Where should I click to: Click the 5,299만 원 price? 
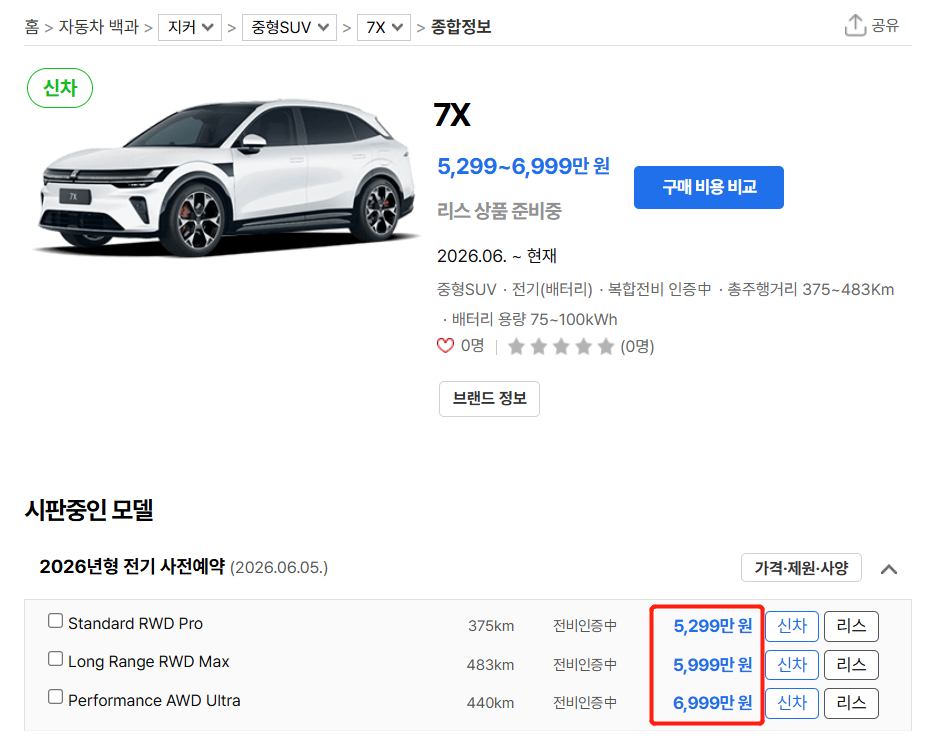click(713, 626)
